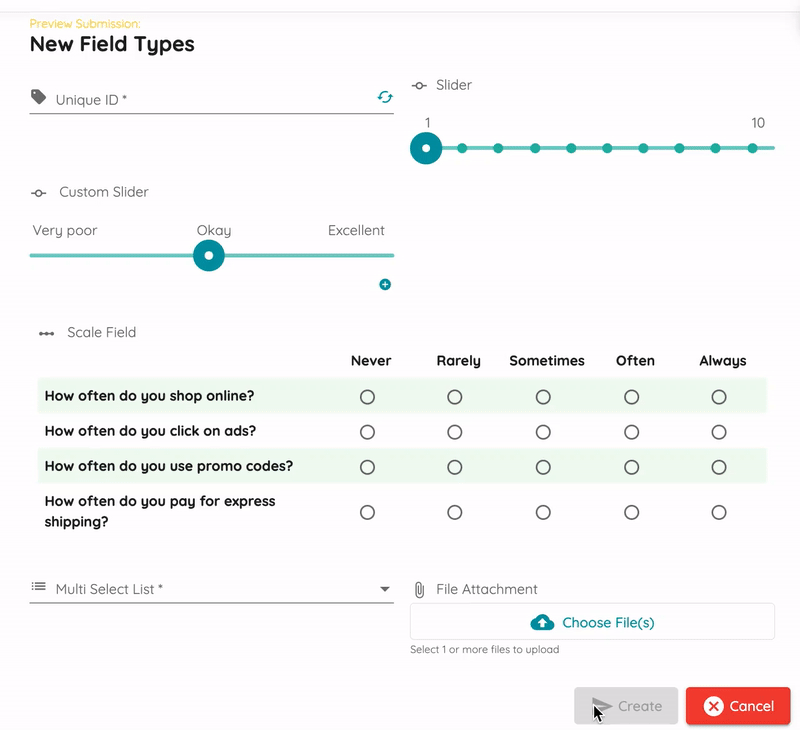This screenshot has height=730, width=800.
Task: Click the Choose File(s) upload button
Action: pyautogui.click(x=592, y=622)
